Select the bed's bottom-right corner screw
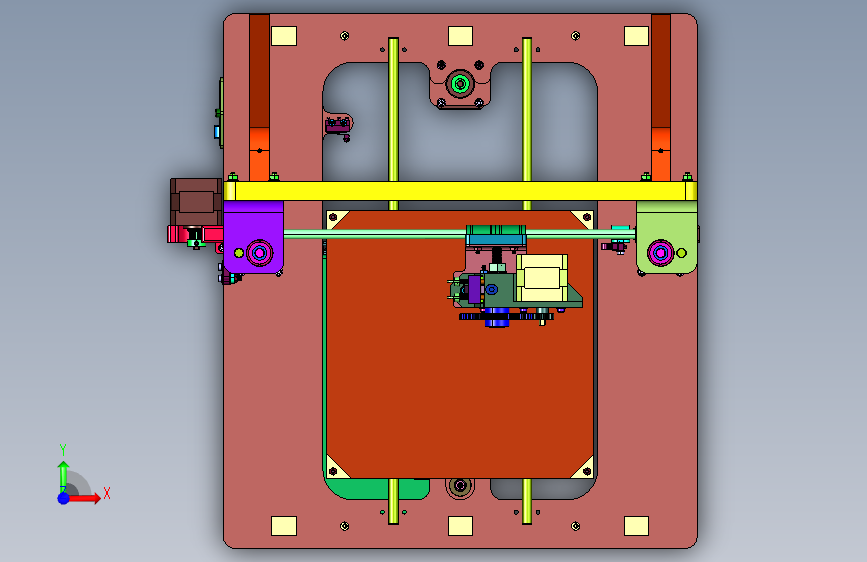This screenshot has height=562, width=867. click(587, 471)
